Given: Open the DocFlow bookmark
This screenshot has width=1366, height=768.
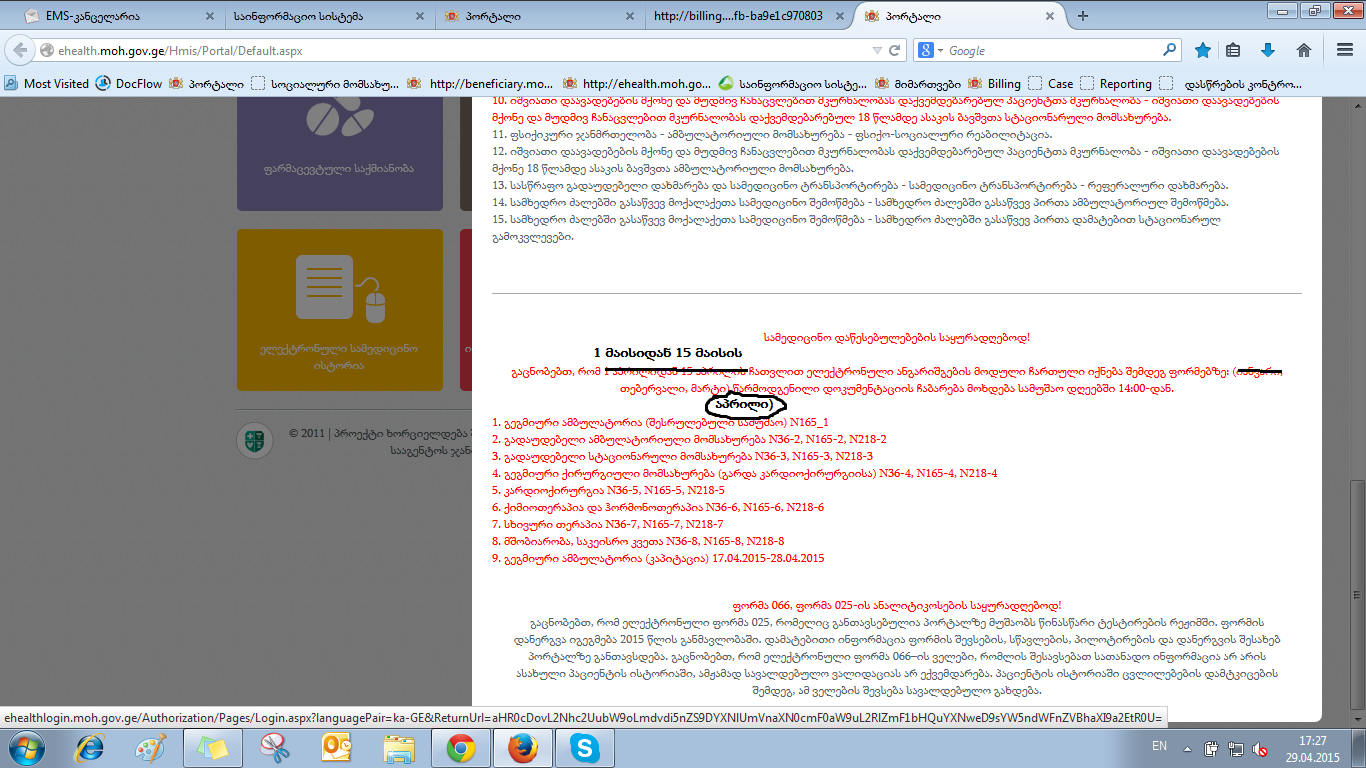Looking at the screenshot, I should tap(128, 84).
